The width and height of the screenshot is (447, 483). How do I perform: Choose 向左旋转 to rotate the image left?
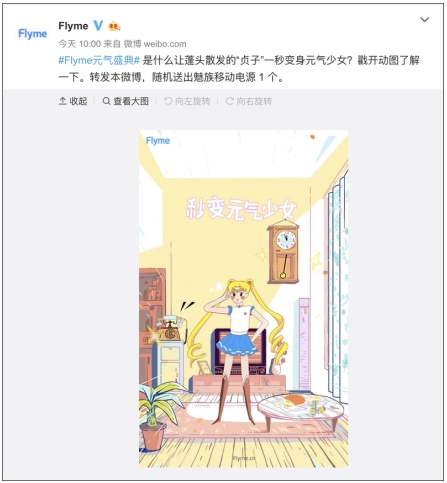coord(192,101)
